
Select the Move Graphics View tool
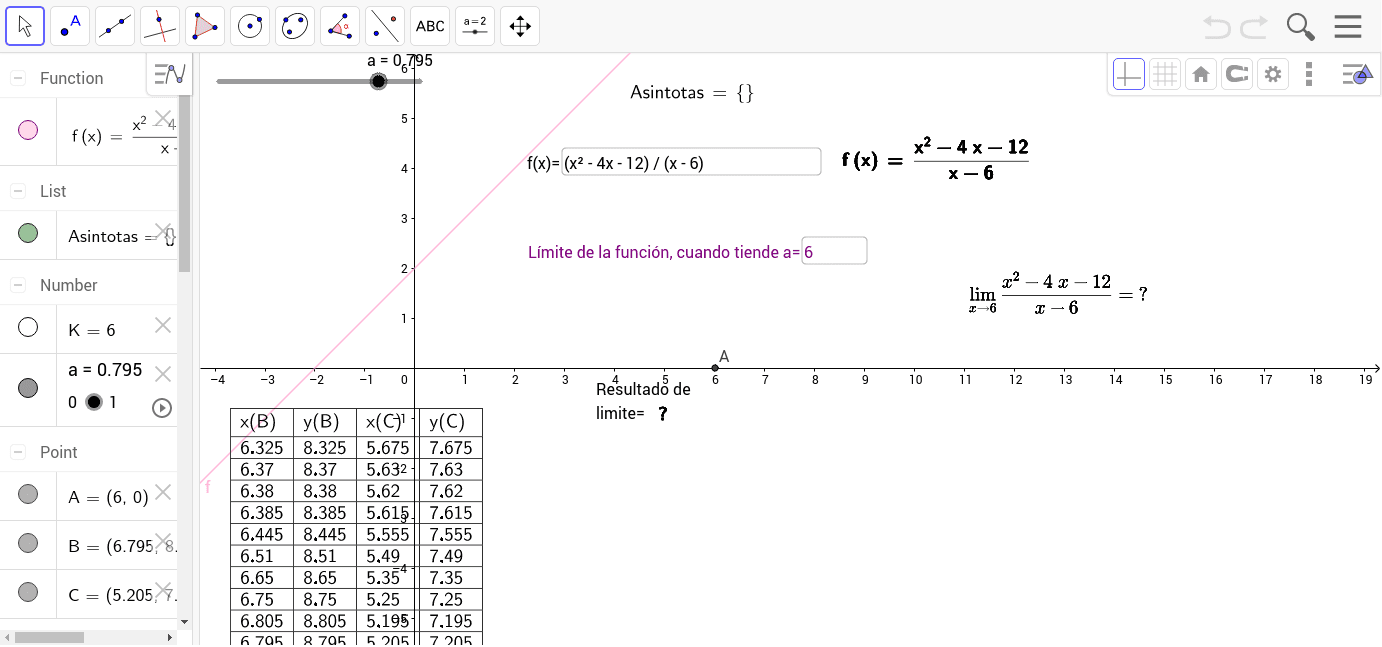pyautogui.click(x=520, y=26)
